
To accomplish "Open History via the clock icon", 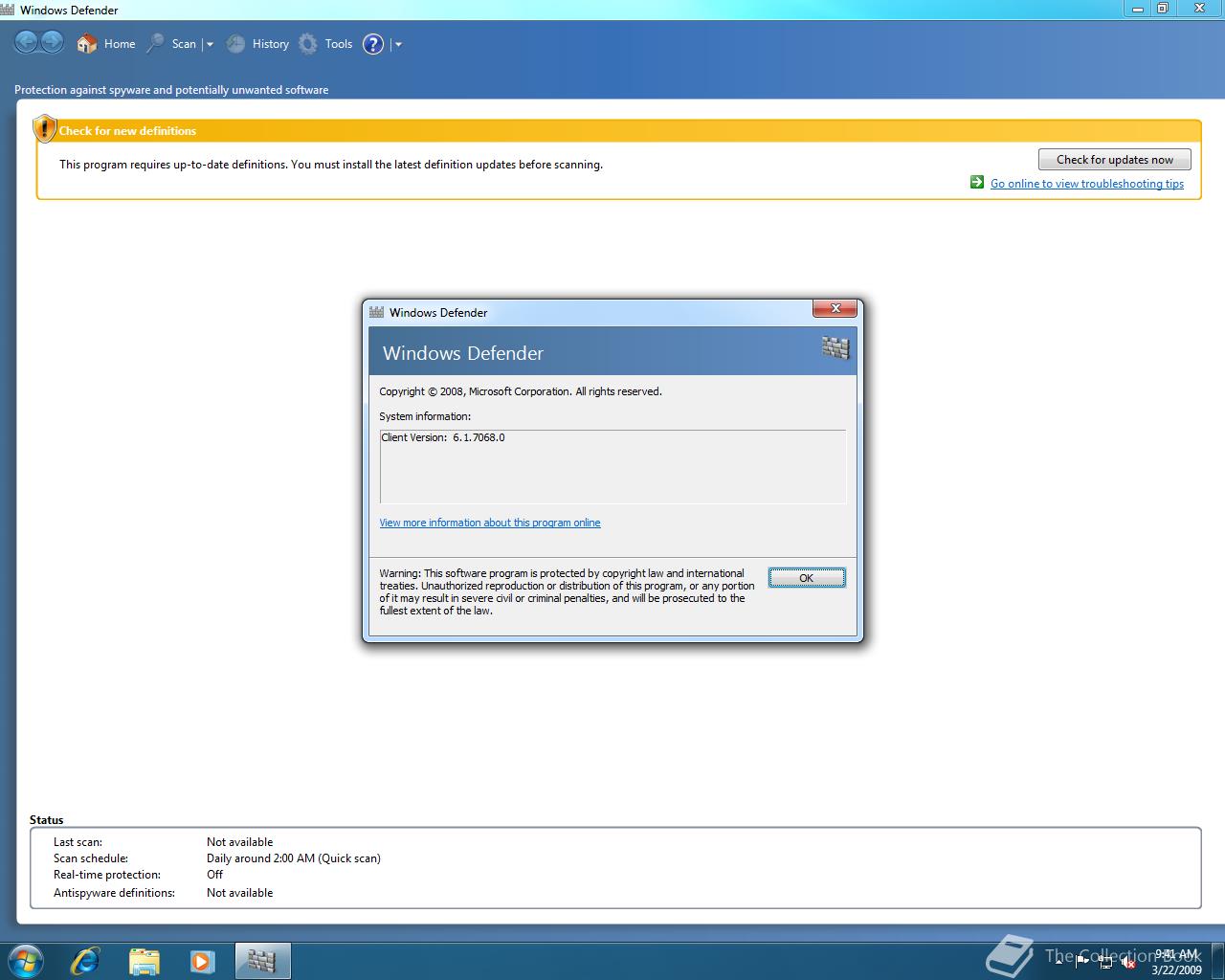I will coord(235,43).
